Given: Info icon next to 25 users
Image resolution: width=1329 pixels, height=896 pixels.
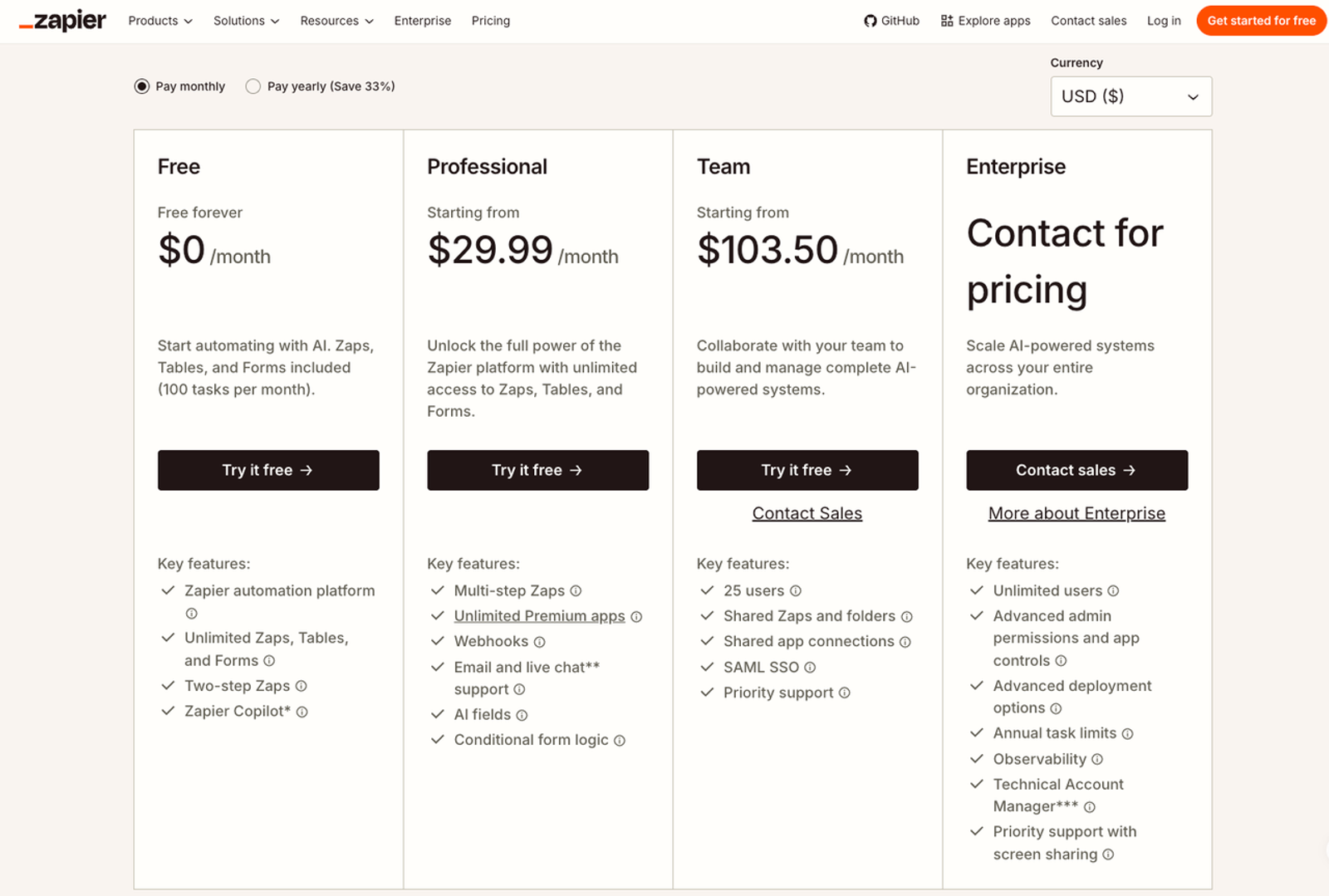Looking at the screenshot, I should click(x=795, y=590).
